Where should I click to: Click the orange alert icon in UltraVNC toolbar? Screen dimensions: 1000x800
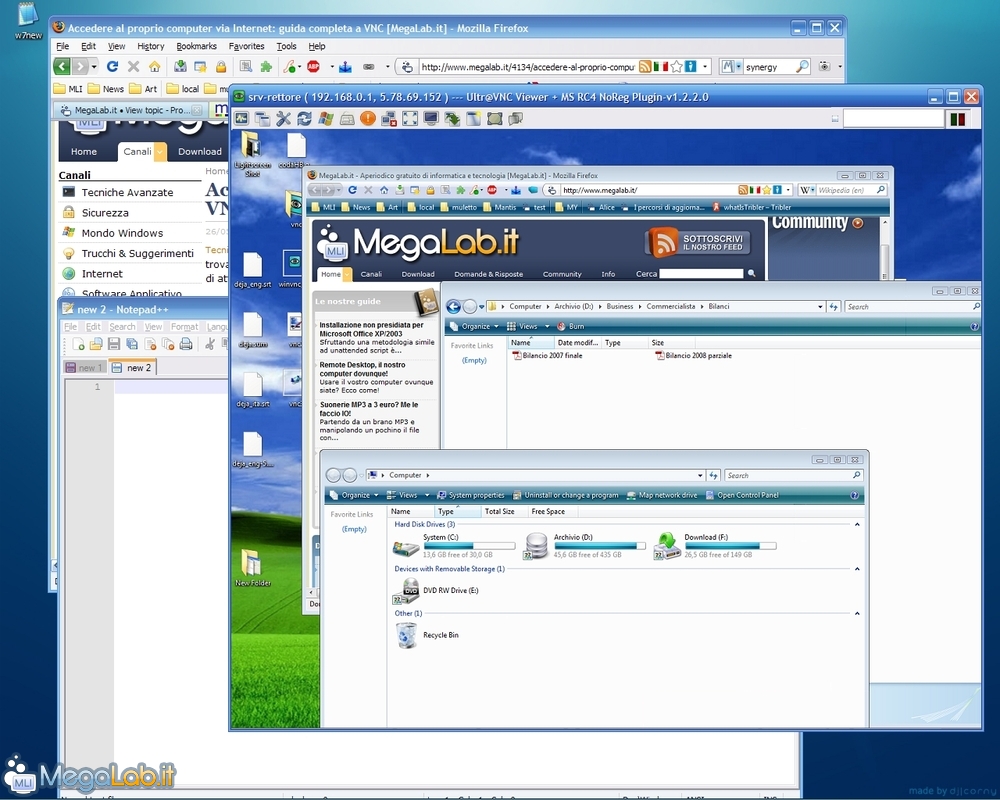point(367,119)
